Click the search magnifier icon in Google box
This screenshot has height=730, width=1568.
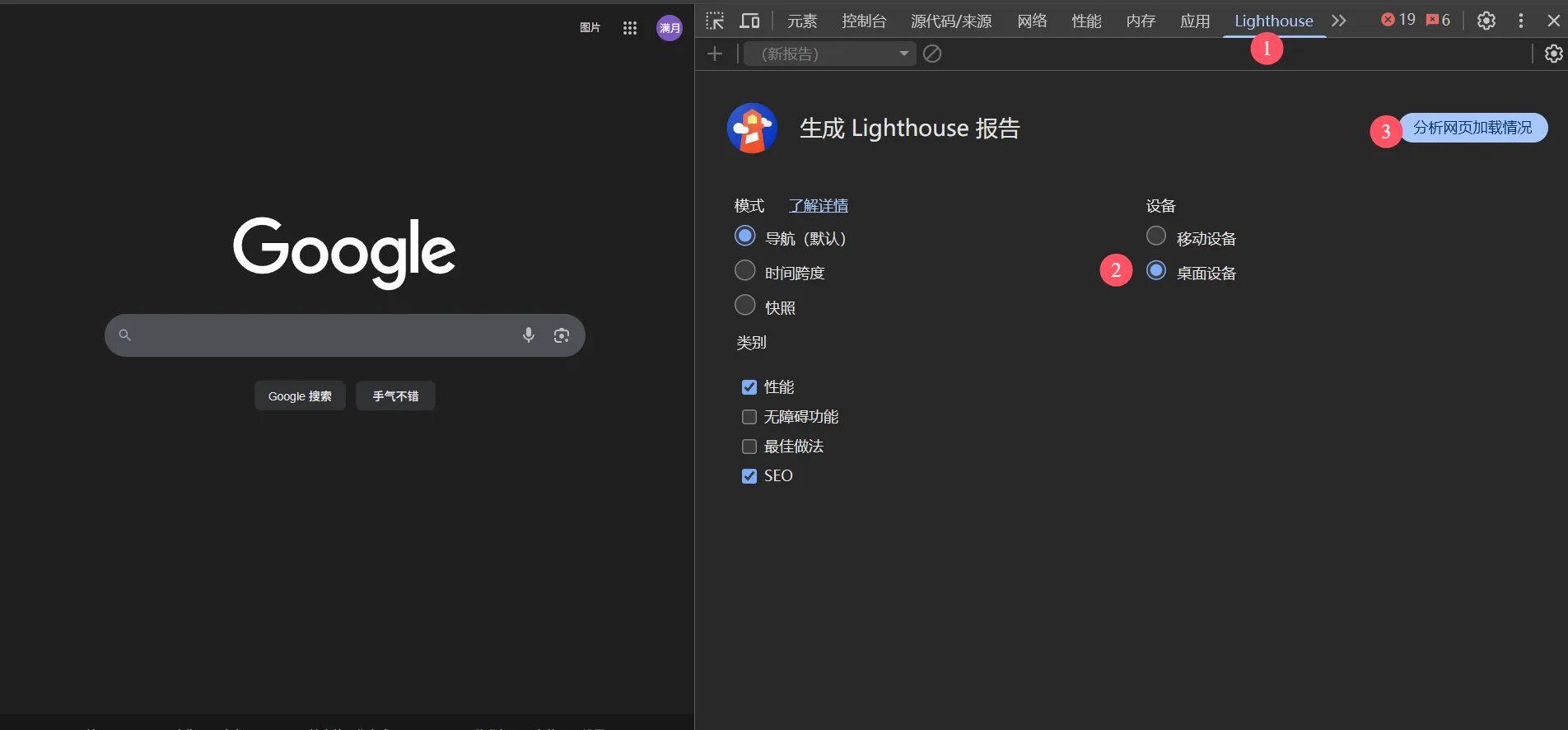pyautogui.click(x=125, y=335)
